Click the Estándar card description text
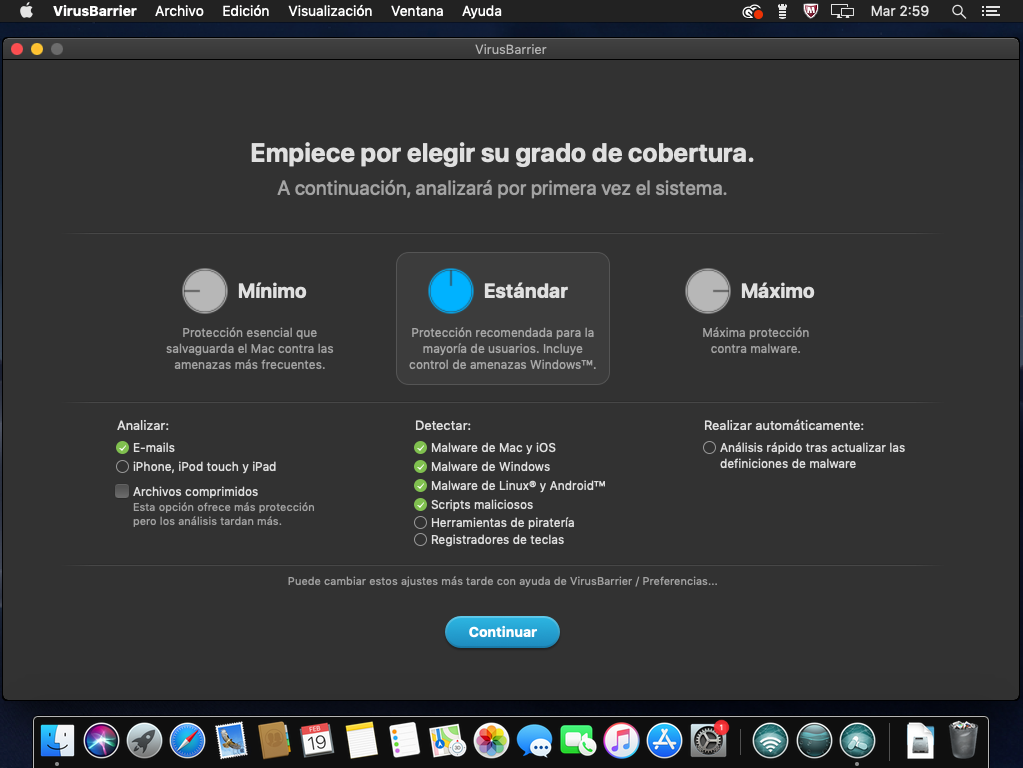The height and width of the screenshot is (768, 1023). [x=502, y=348]
